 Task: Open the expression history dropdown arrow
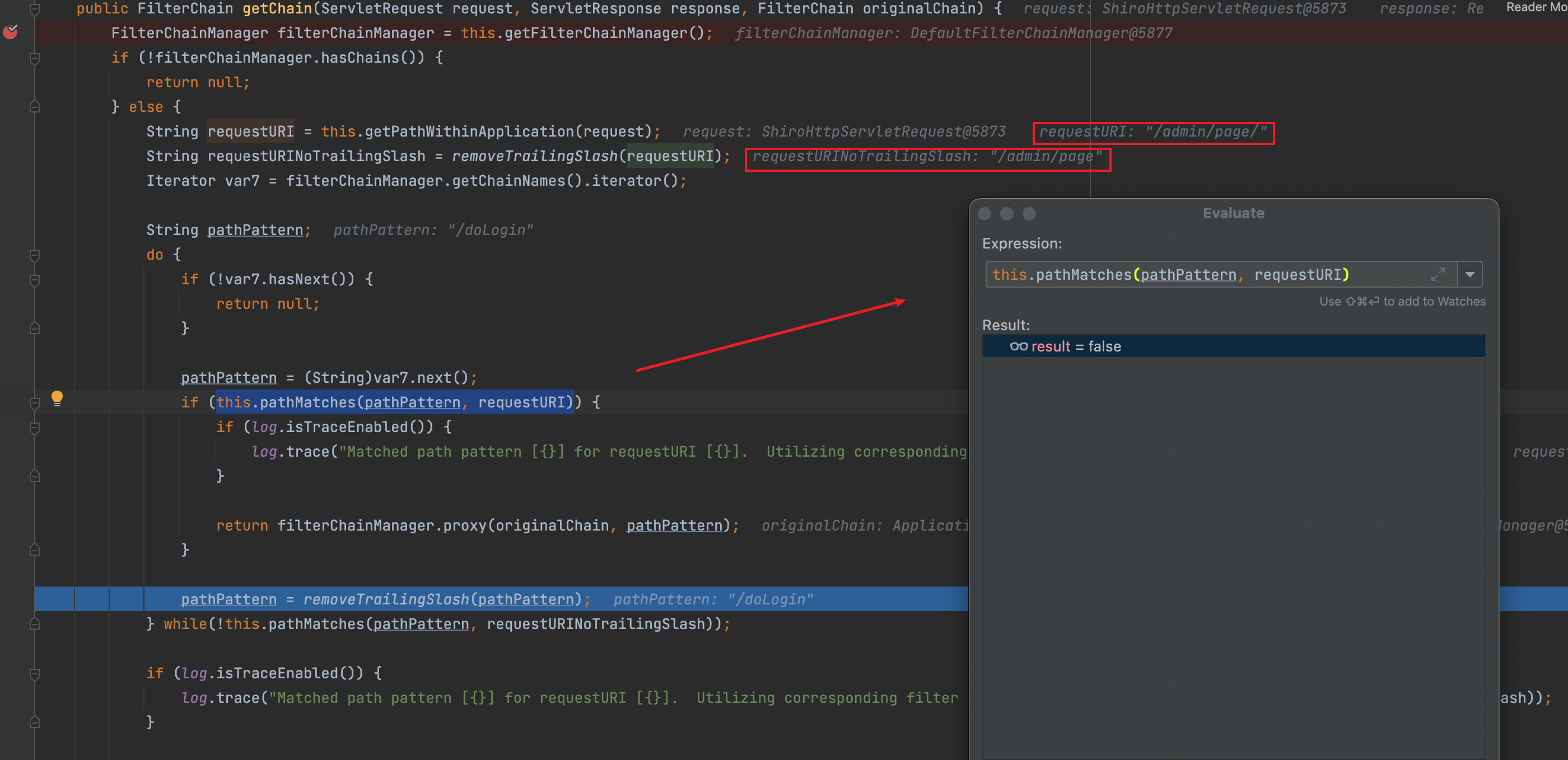pos(1470,274)
